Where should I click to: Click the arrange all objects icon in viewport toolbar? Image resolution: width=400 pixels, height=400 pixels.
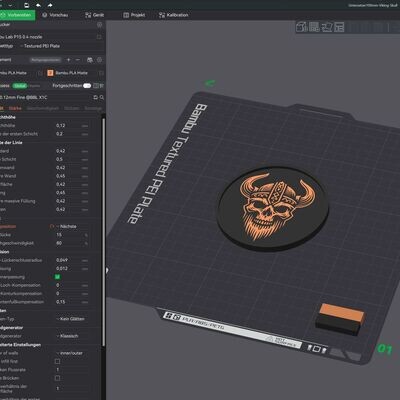339,27
